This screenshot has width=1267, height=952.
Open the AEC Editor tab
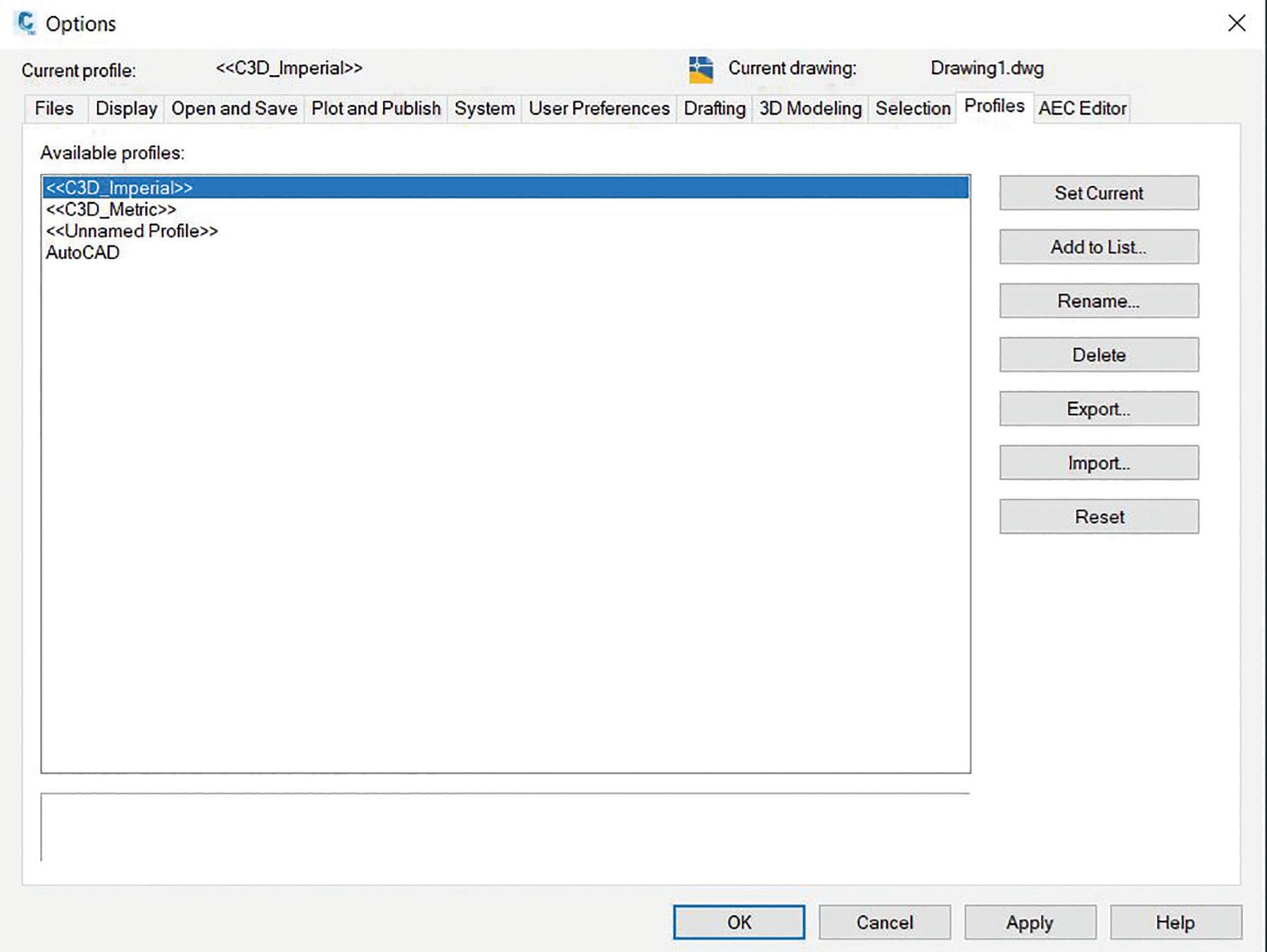coord(1082,108)
